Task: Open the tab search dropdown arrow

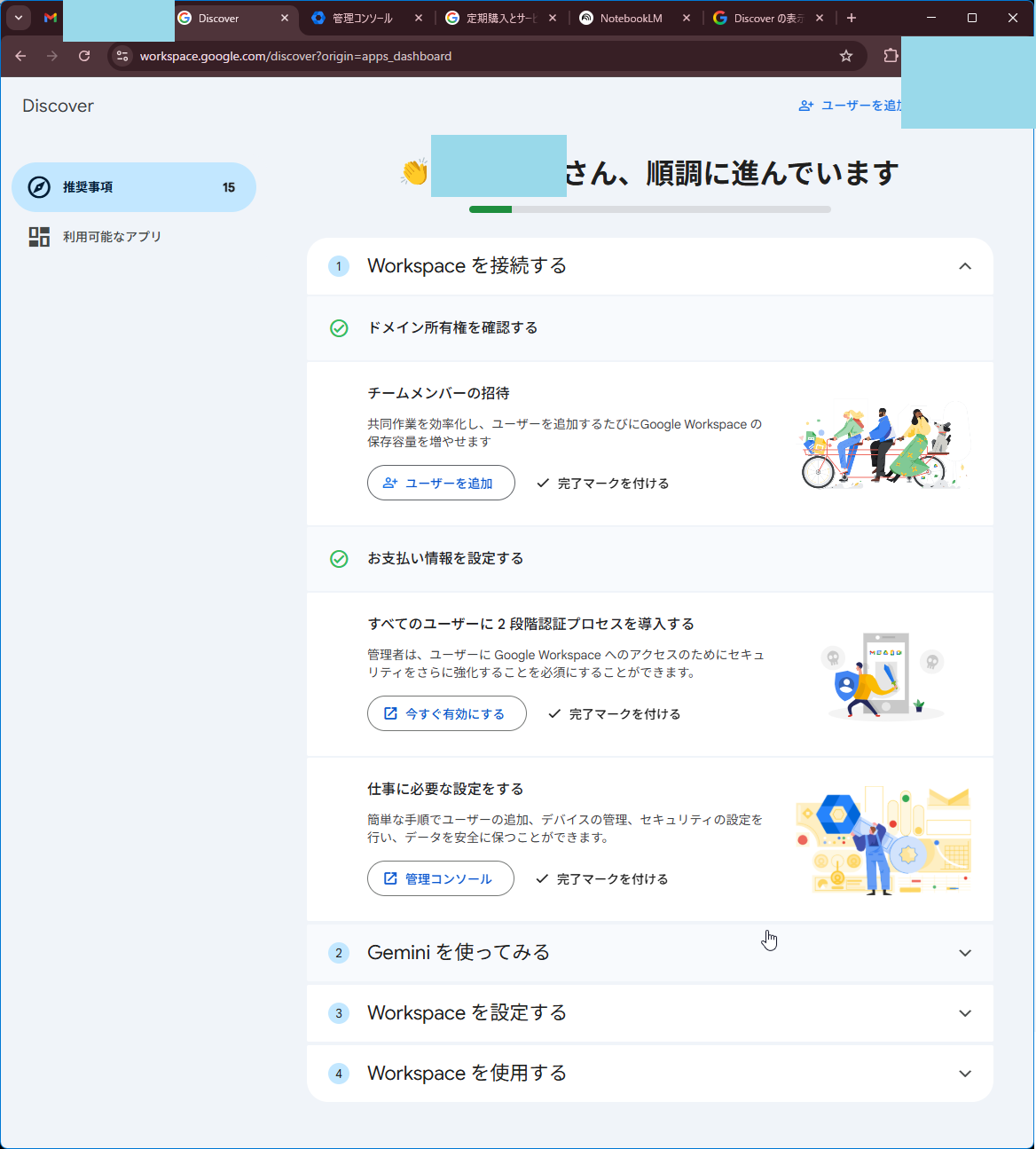Action: [x=19, y=18]
